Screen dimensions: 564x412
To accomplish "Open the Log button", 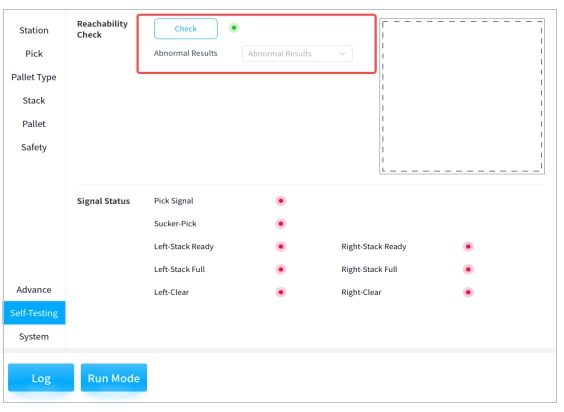I will (41, 378).
